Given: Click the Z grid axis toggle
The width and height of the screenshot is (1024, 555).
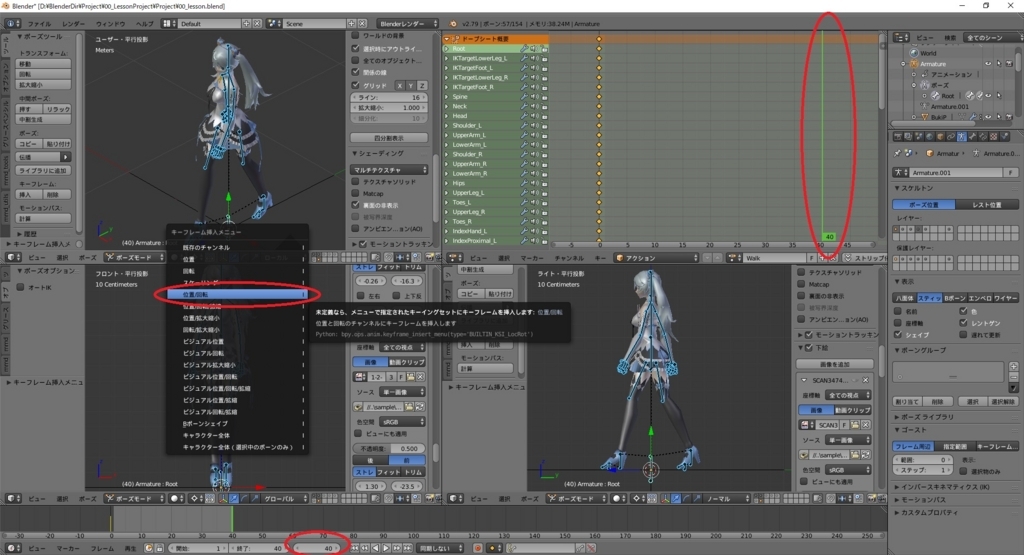Looking at the screenshot, I should click(422, 86).
